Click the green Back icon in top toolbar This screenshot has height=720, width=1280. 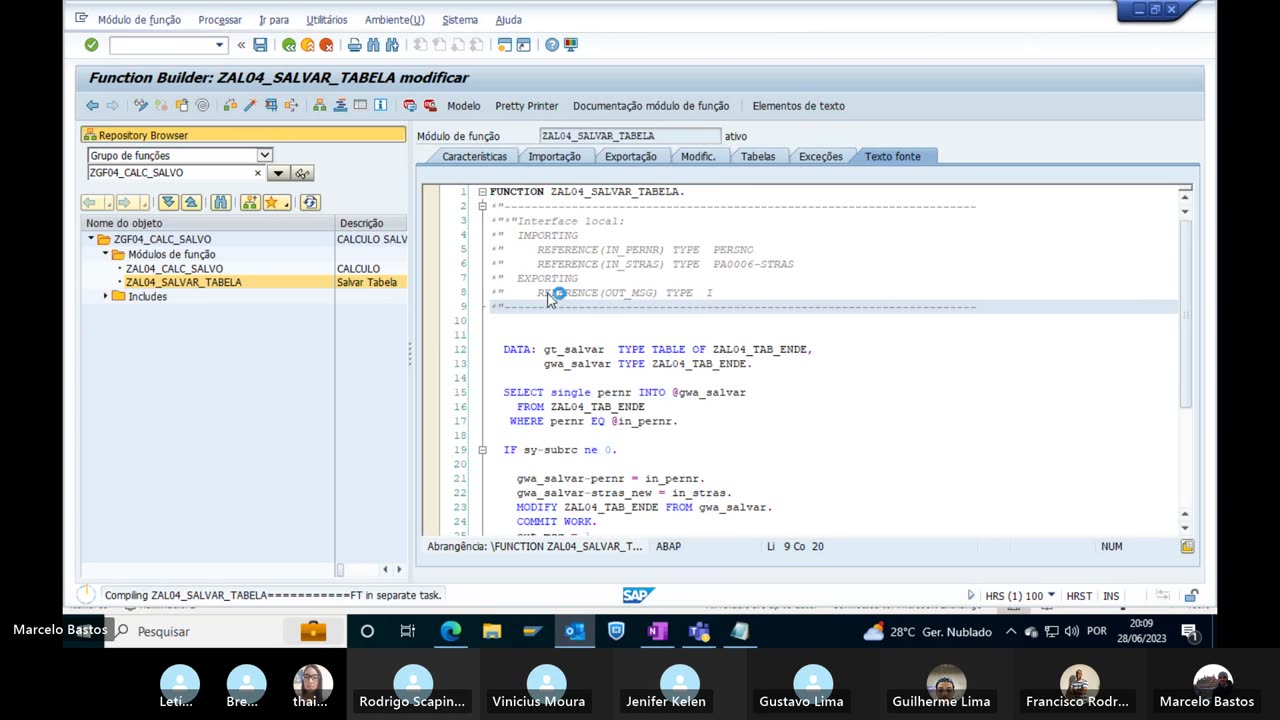289,45
